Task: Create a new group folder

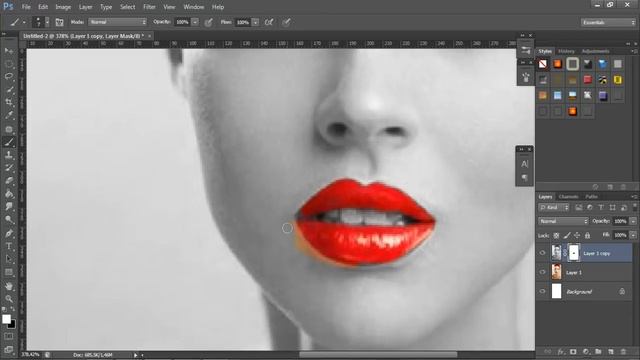Action: (x=598, y=351)
